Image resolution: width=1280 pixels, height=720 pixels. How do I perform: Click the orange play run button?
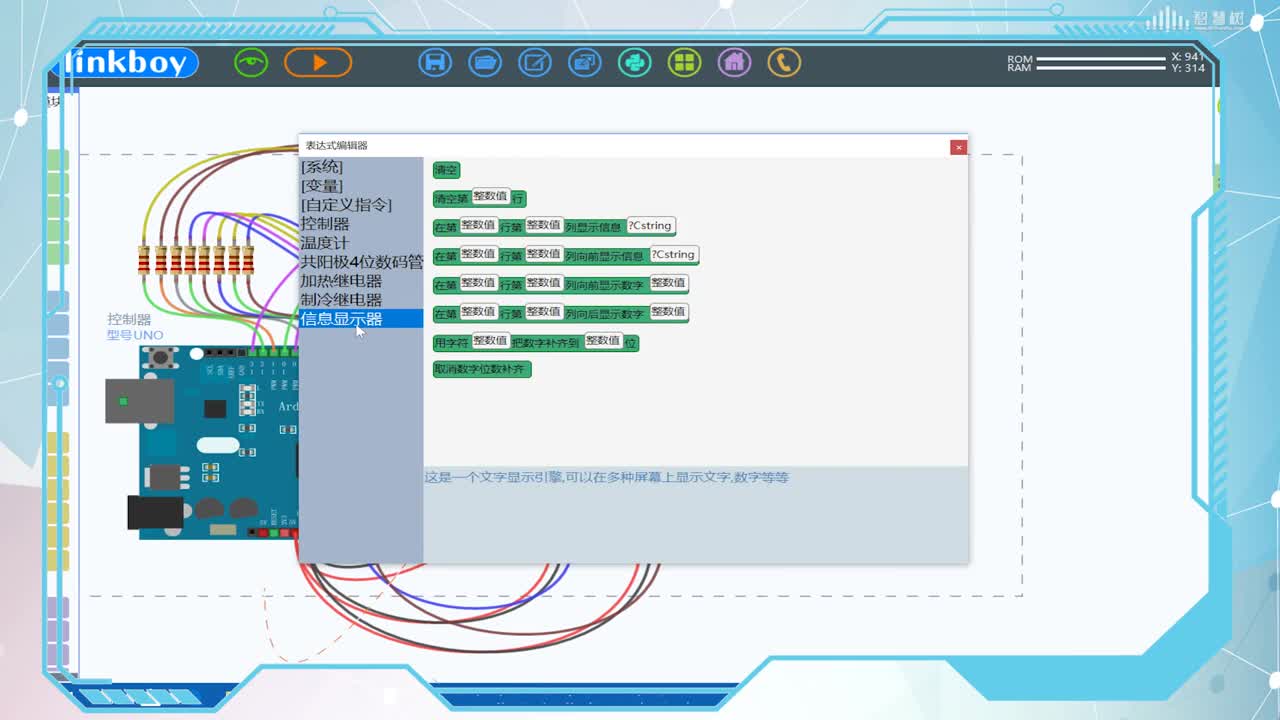(318, 62)
